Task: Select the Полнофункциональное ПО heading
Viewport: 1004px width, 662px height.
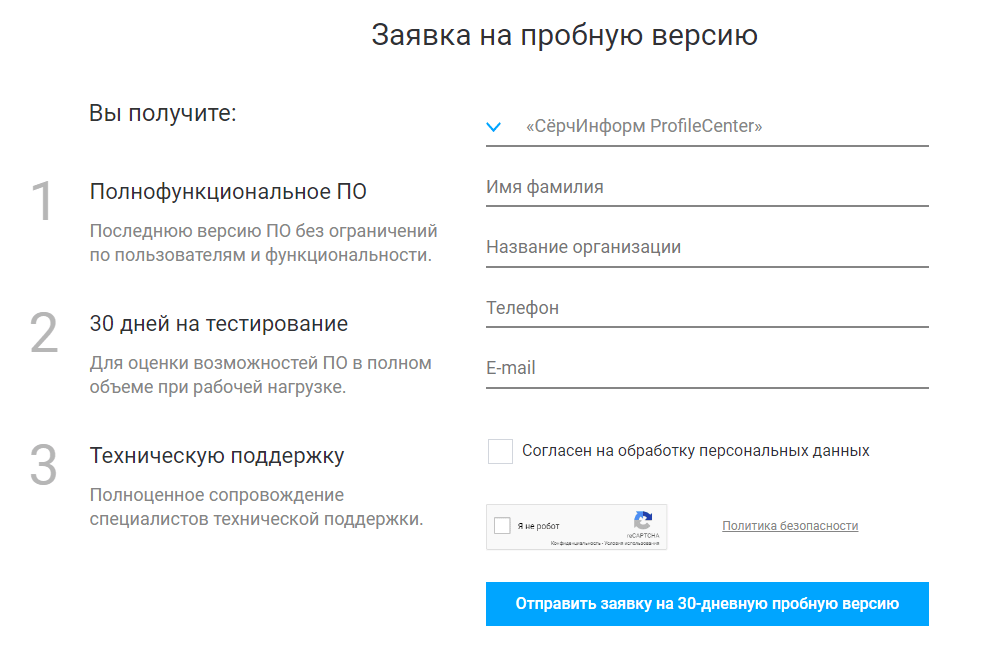Action: [228, 192]
